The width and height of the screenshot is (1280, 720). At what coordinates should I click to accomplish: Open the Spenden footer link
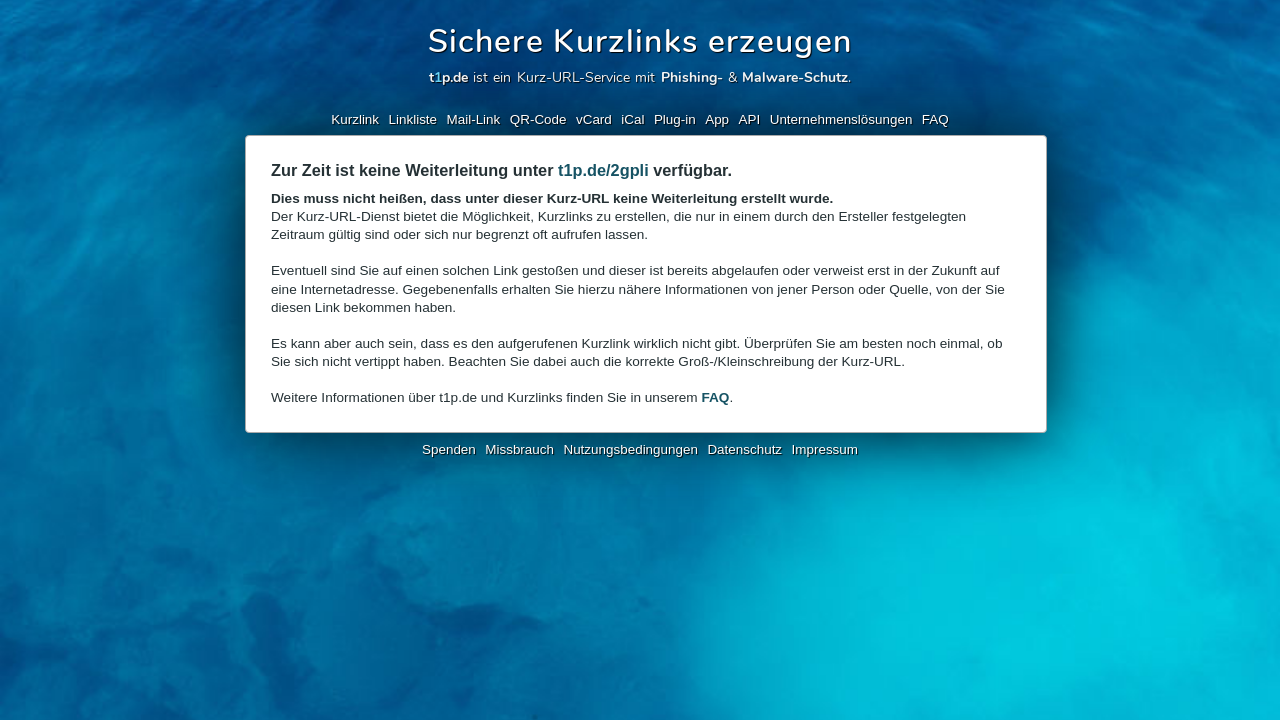449,450
